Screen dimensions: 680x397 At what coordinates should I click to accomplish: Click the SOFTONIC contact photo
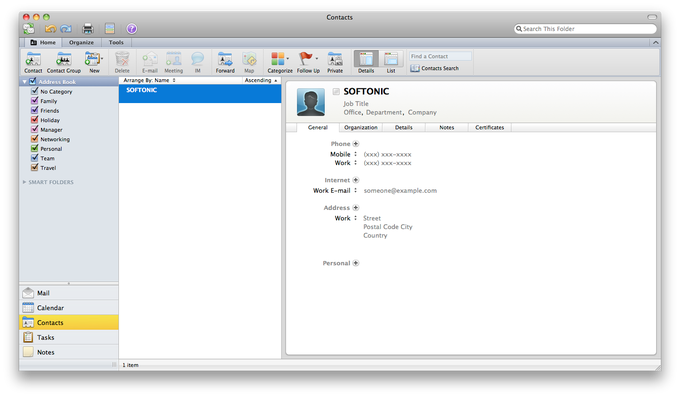pos(311,102)
